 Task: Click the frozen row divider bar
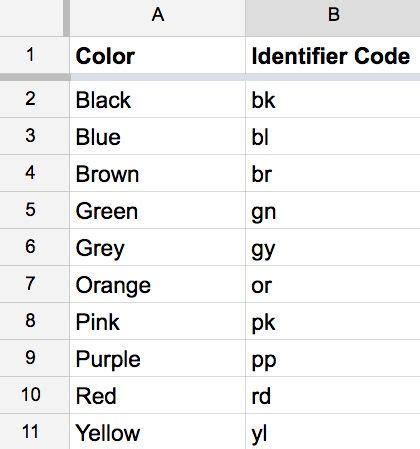click(210, 77)
